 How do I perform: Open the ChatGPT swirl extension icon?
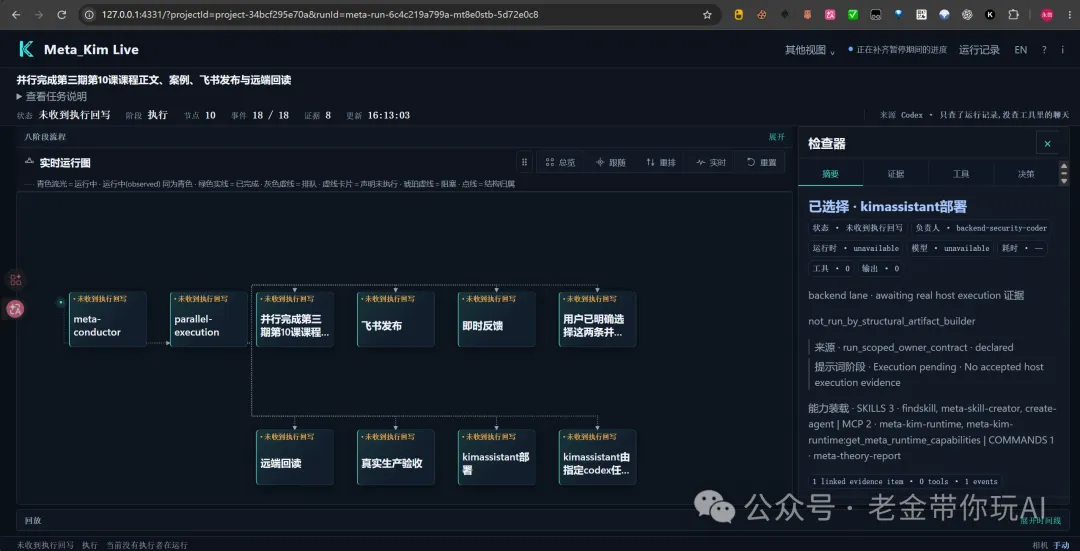tap(967, 14)
